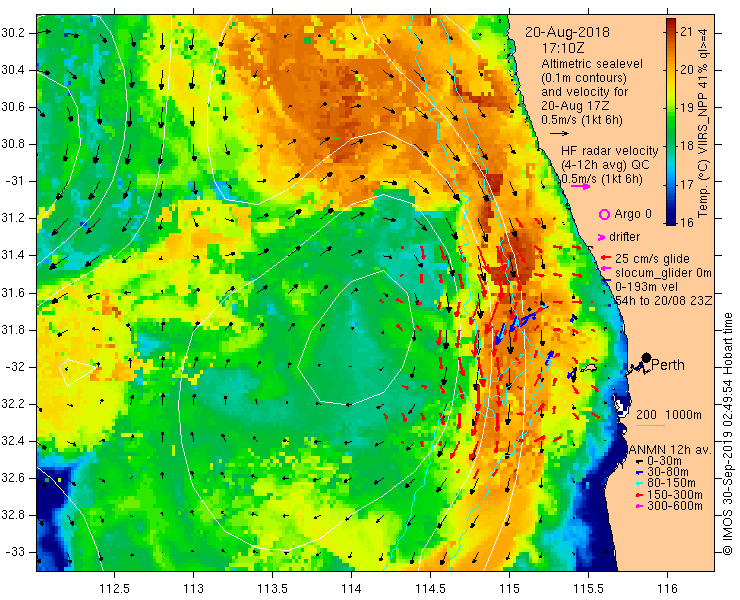The image size is (740, 600).
Task: Click the Perth city label
Action: click(x=668, y=365)
